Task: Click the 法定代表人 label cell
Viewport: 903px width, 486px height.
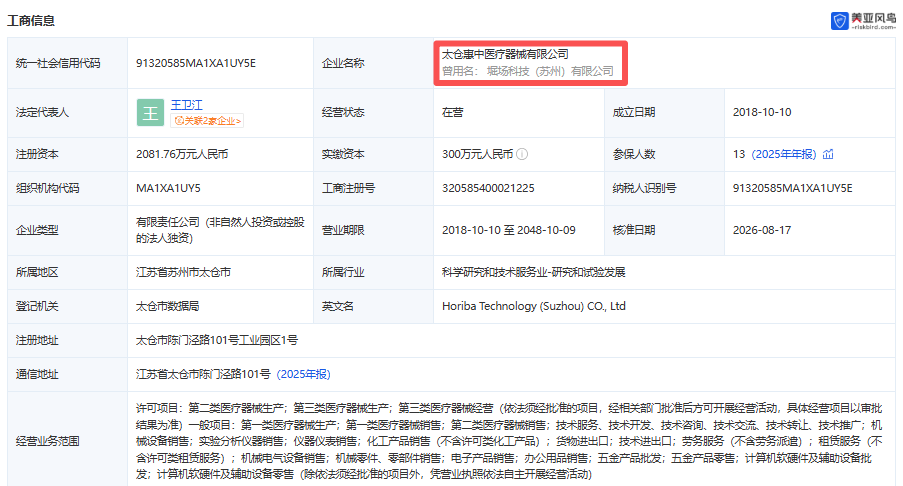Action: (x=67, y=112)
